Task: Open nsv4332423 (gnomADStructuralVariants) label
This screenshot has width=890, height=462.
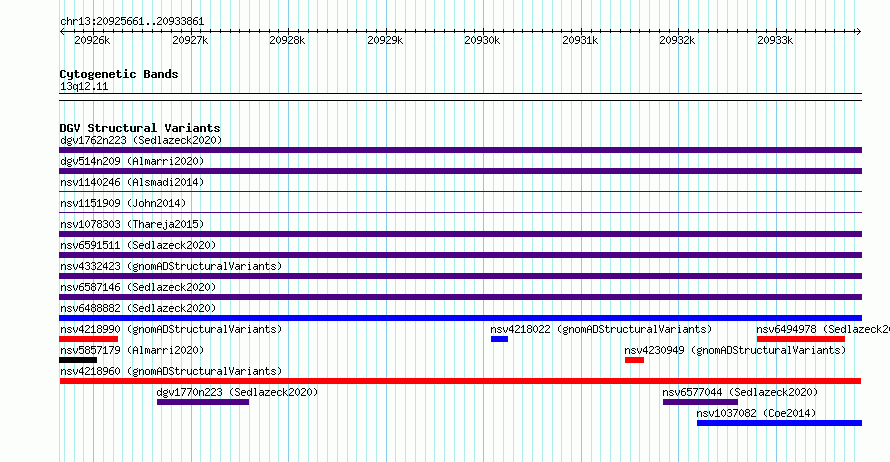Action: pos(171,266)
